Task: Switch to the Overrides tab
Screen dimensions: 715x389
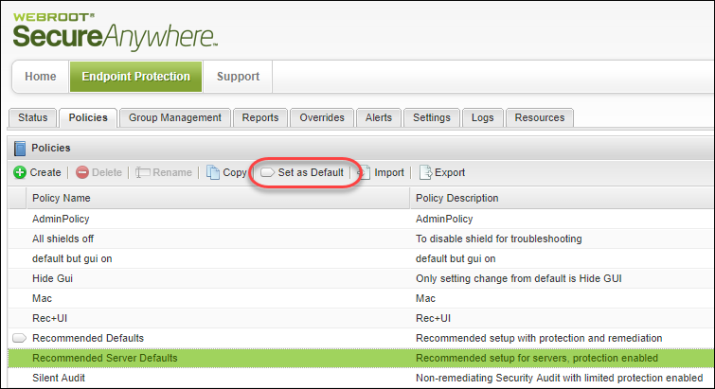Action: 322,118
